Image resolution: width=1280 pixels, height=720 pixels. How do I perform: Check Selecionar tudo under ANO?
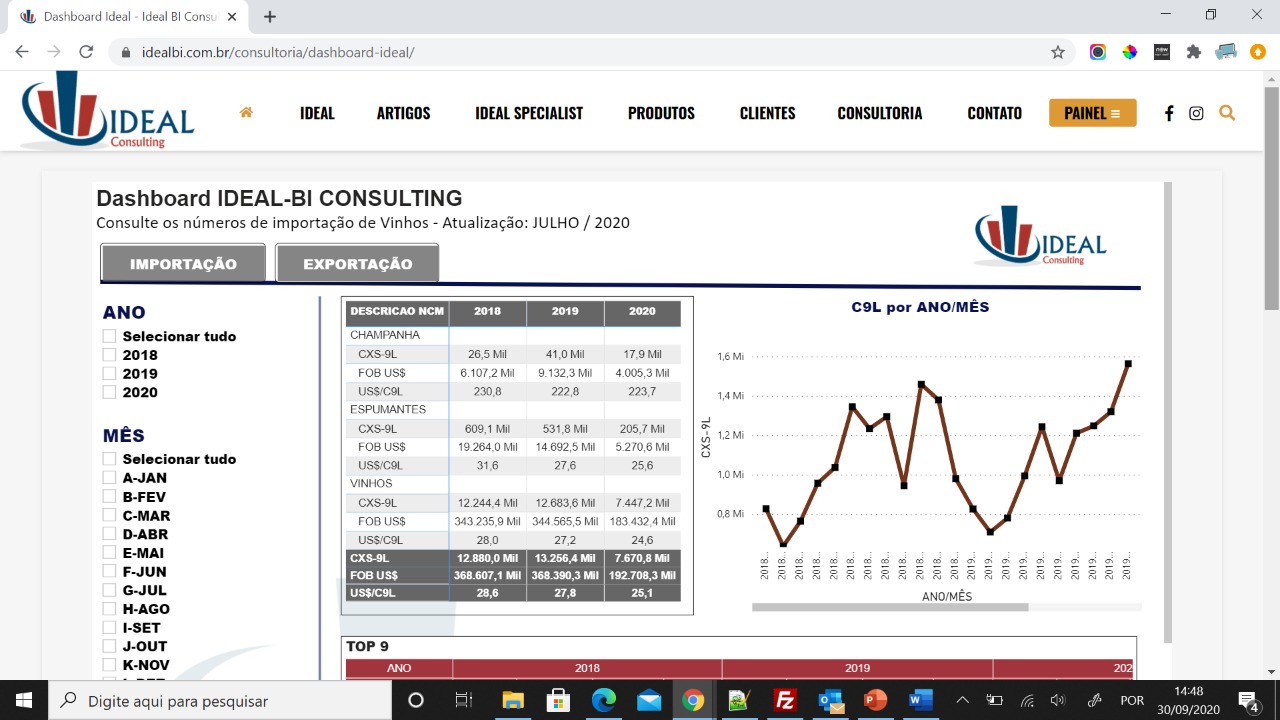click(x=110, y=336)
